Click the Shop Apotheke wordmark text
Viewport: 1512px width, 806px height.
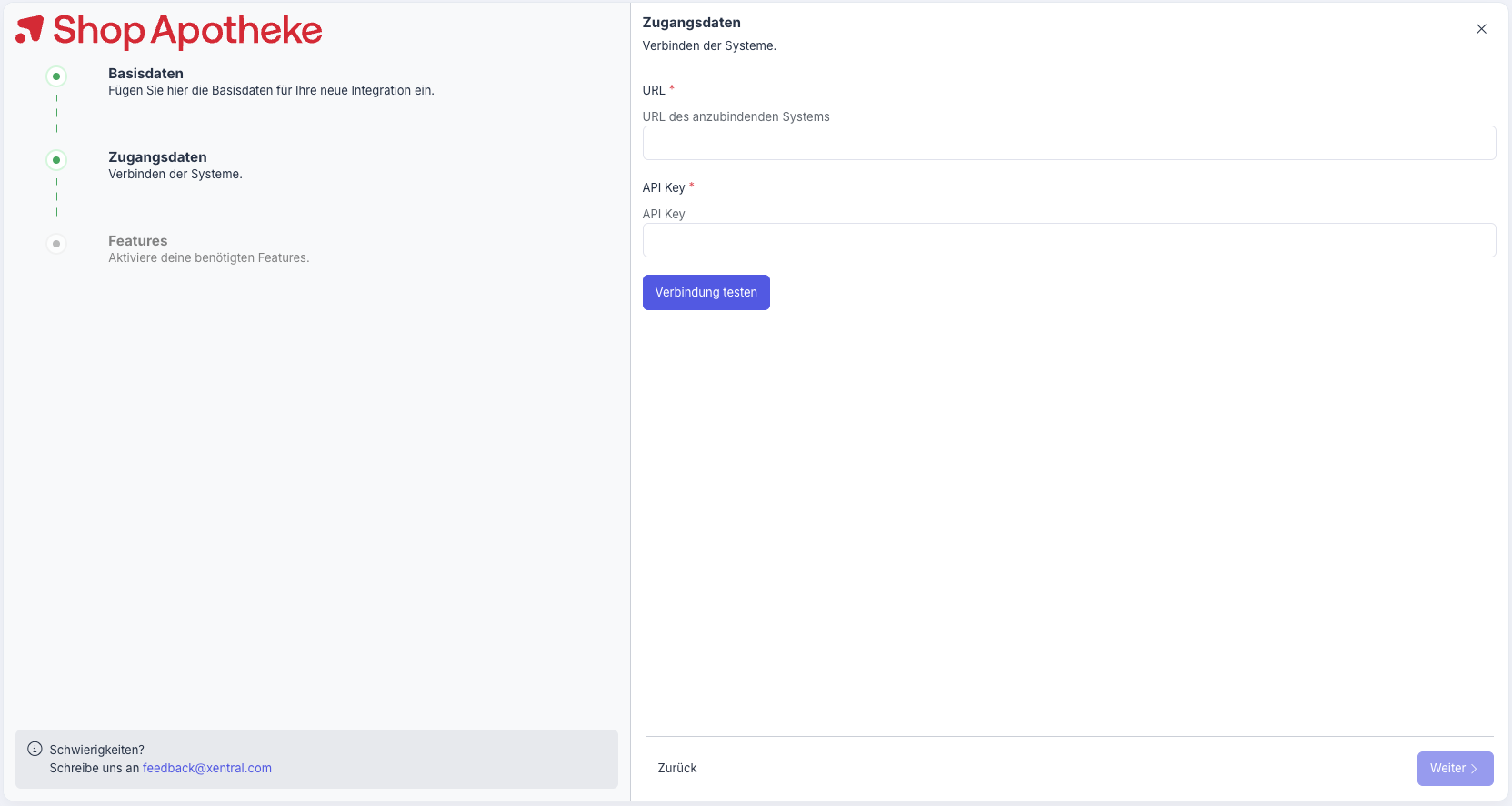coord(187,31)
